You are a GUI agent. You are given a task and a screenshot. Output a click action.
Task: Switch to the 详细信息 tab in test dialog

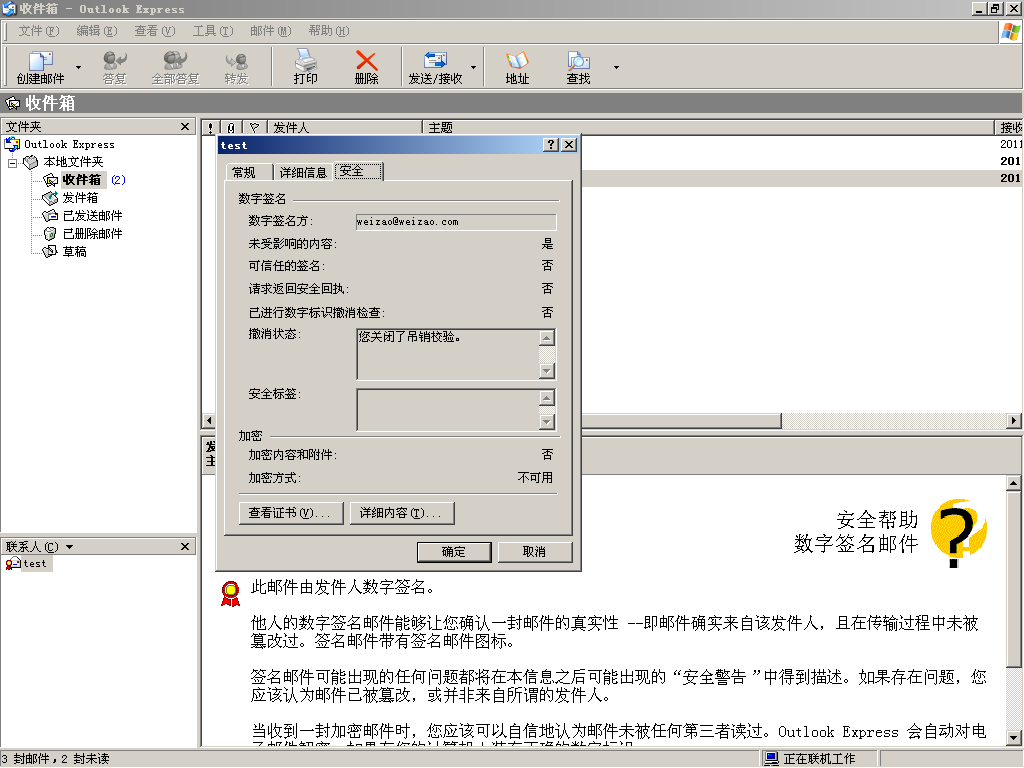click(303, 172)
